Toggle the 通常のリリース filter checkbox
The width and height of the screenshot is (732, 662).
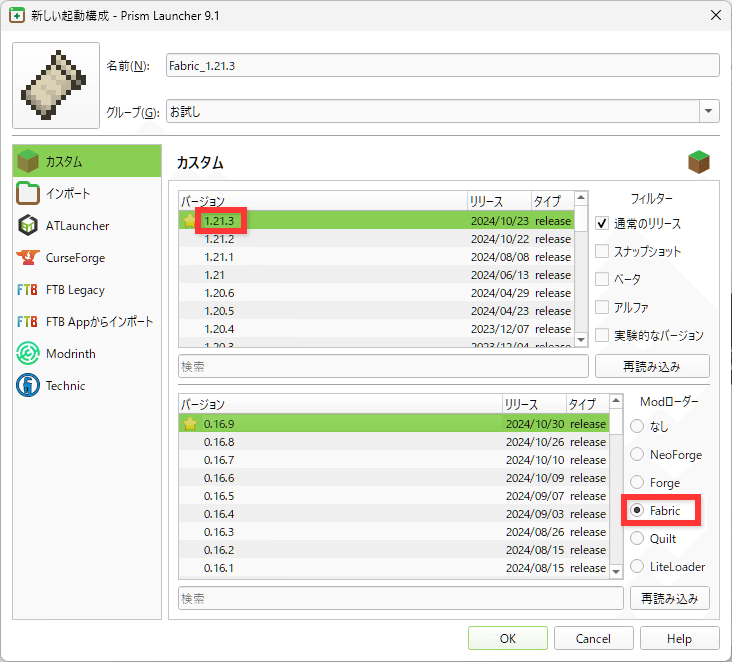(x=602, y=224)
